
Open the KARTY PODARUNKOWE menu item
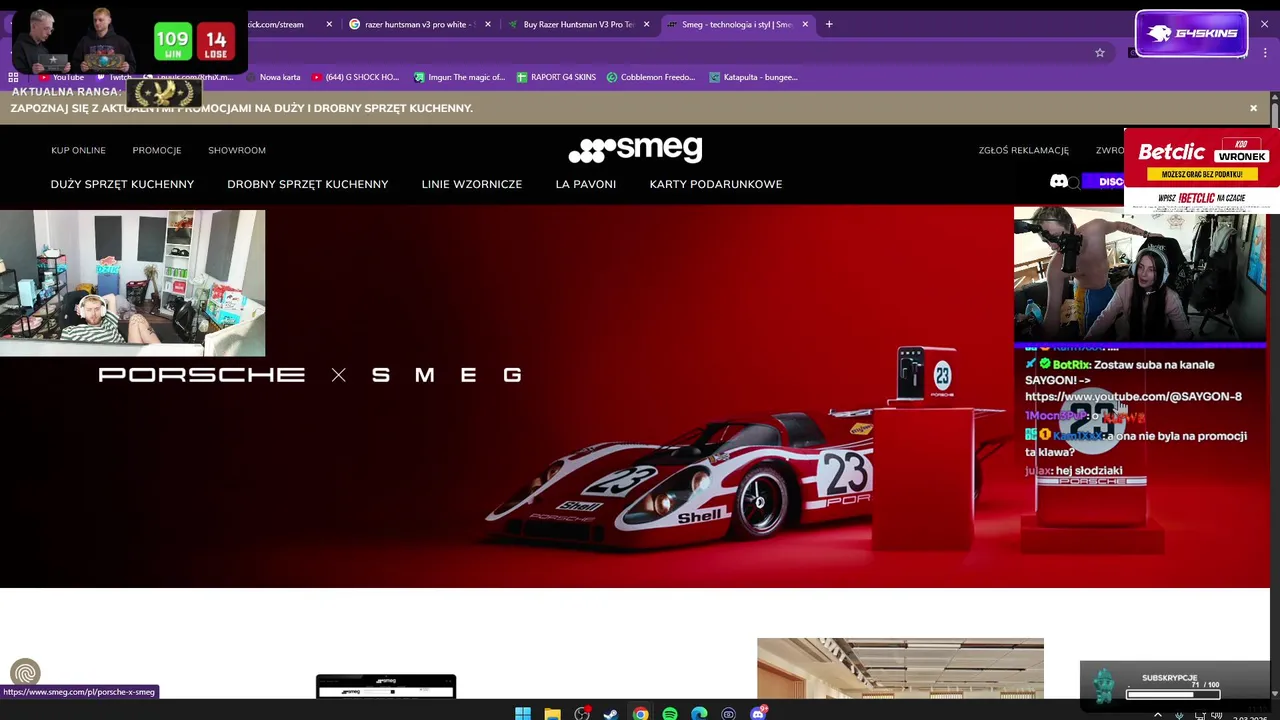coord(716,184)
